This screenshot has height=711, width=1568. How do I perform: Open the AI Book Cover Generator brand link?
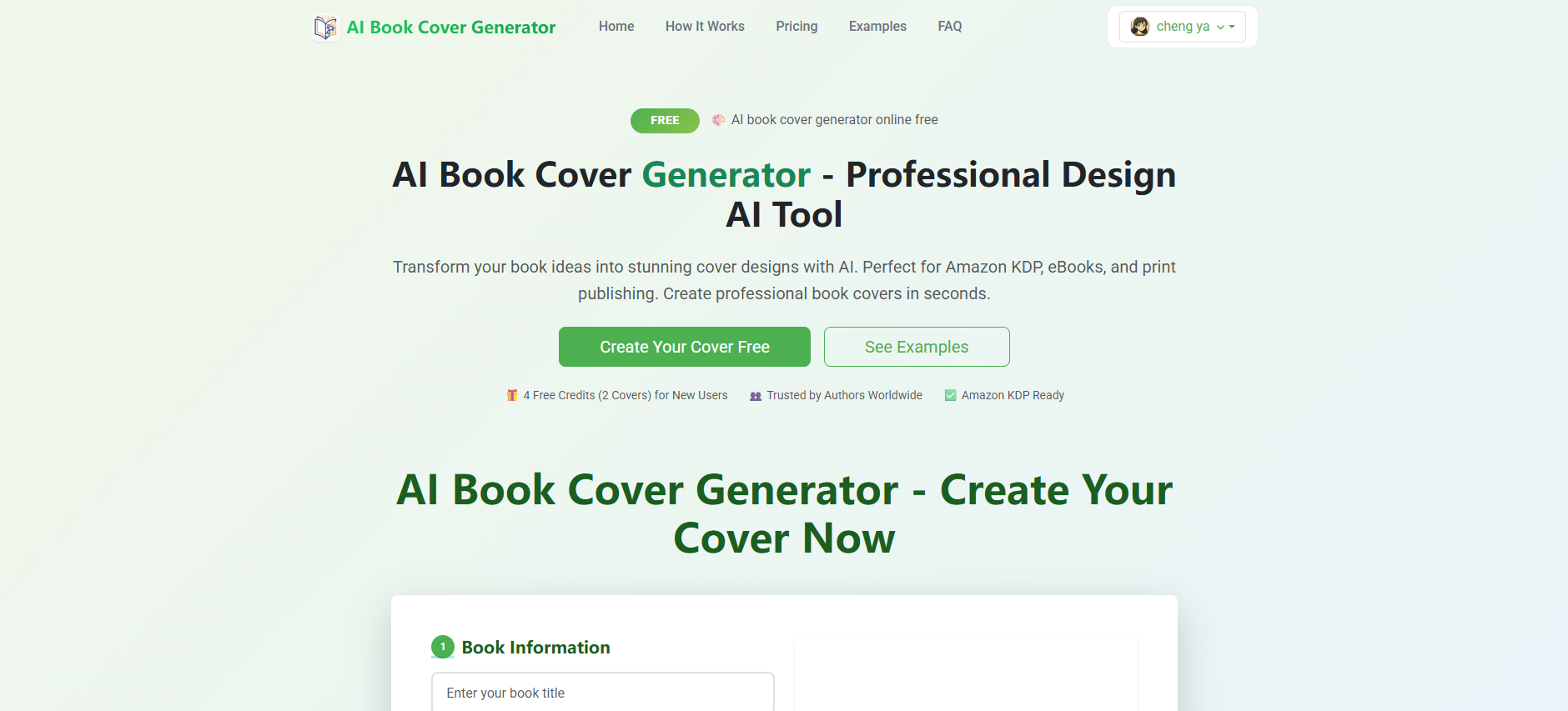(x=450, y=28)
